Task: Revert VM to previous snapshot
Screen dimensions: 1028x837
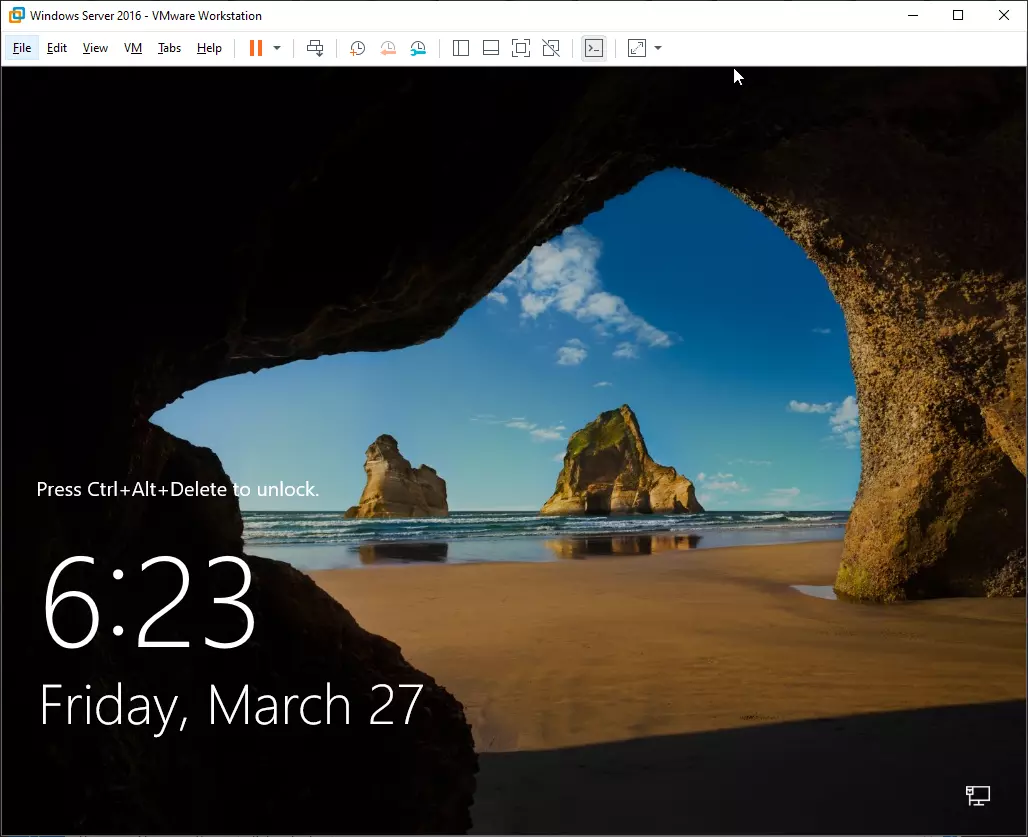Action: point(388,48)
